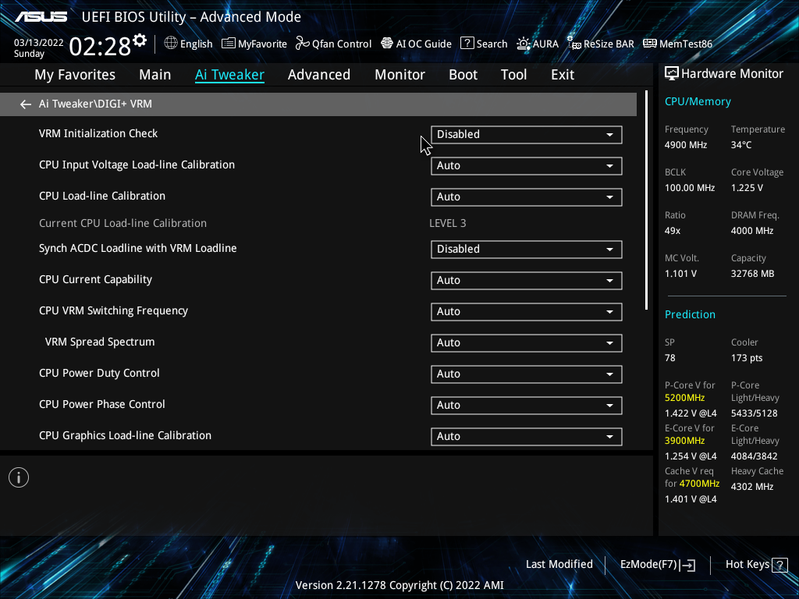Switch to EzMode(F7) text button
Image resolution: width=799 pixels, height=599 pixels.
(648, 564)
